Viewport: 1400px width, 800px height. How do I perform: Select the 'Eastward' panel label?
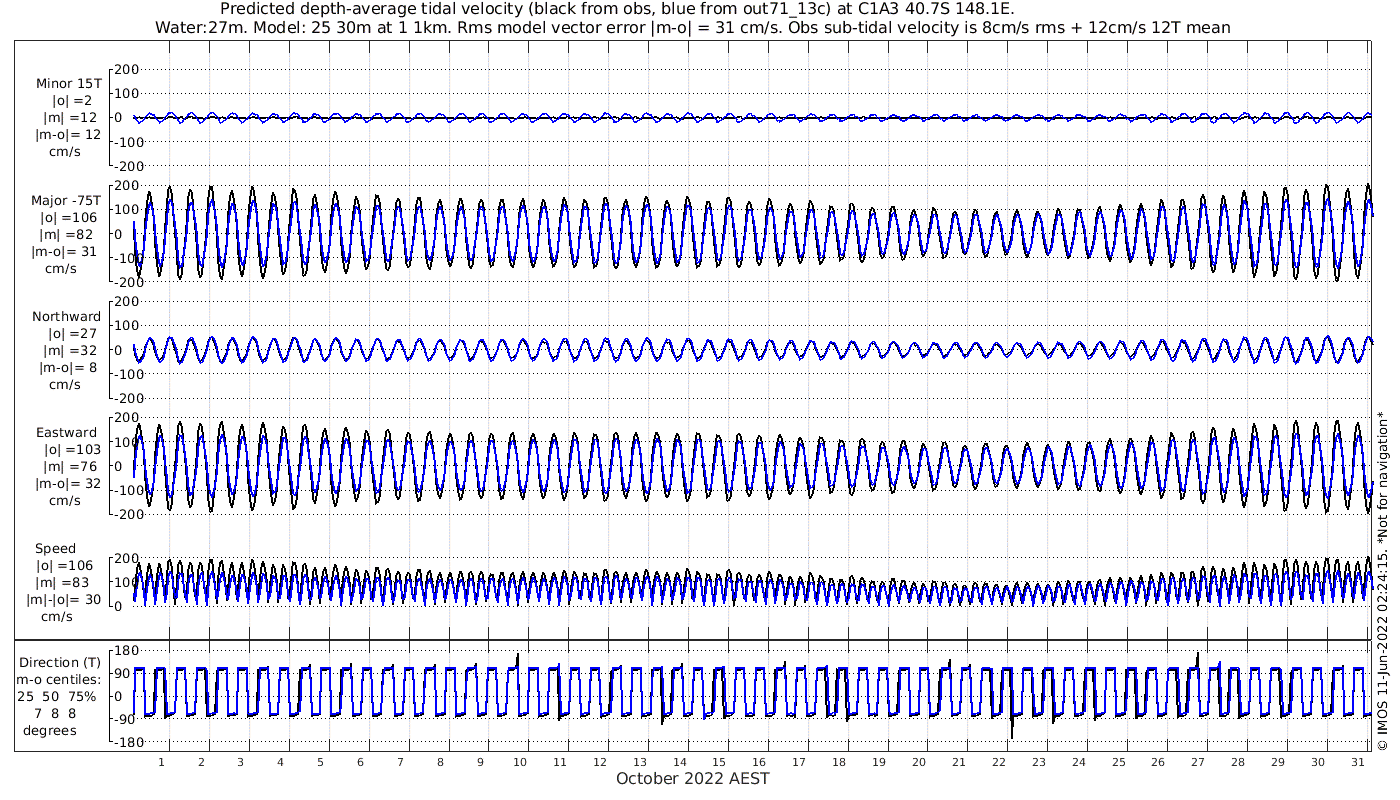click(x=67, y=432)
